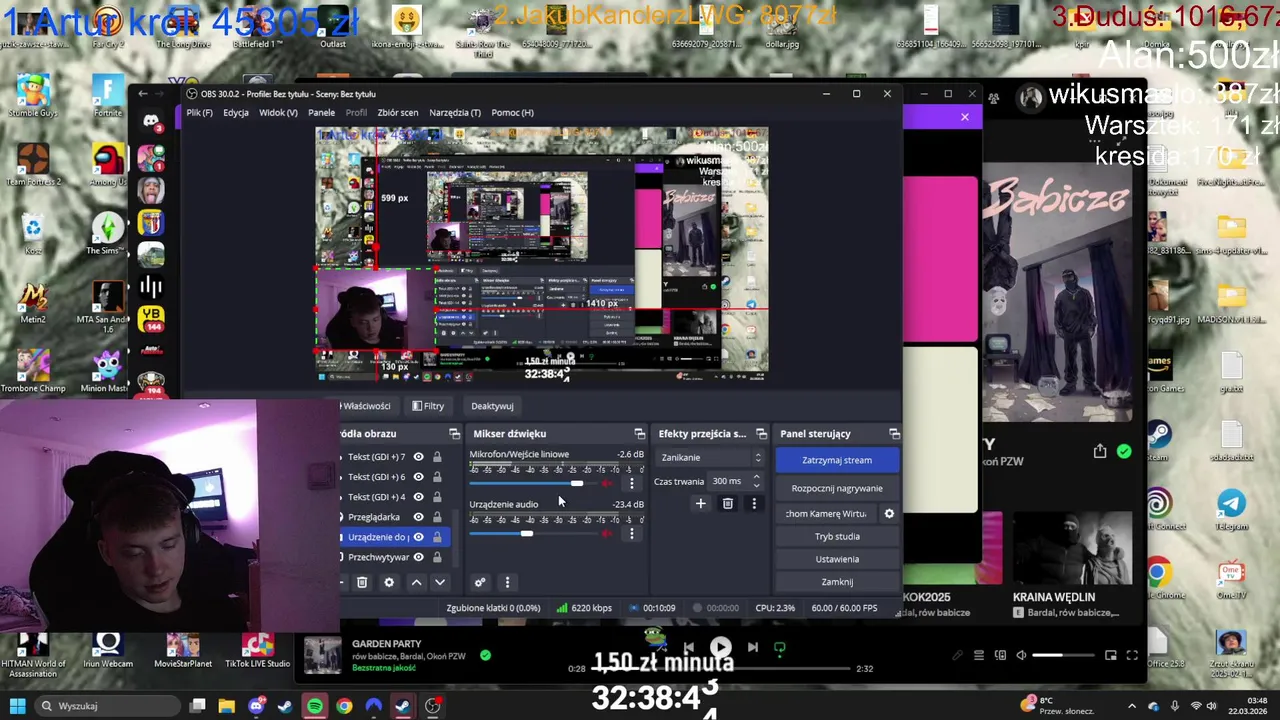Image resolution: width=1280 pixels, height=720 pixels.
Task: Open Narzędzia (T) menu
Action: click(455, 112)
